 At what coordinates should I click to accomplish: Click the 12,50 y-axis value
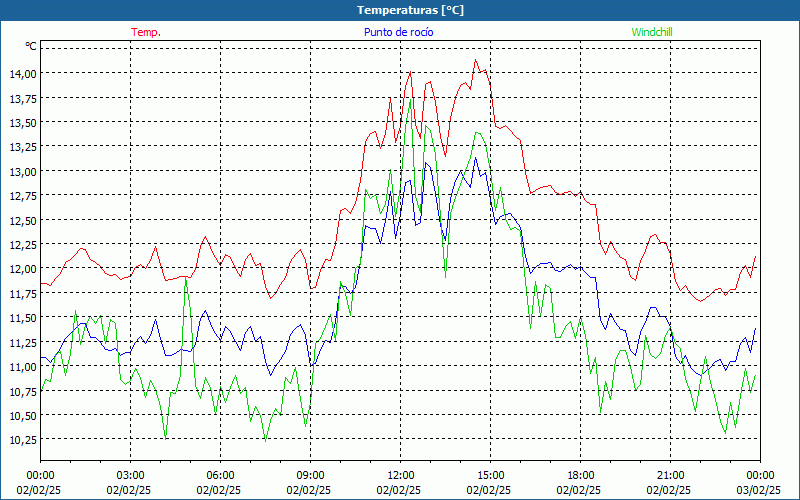coord(23,221)
